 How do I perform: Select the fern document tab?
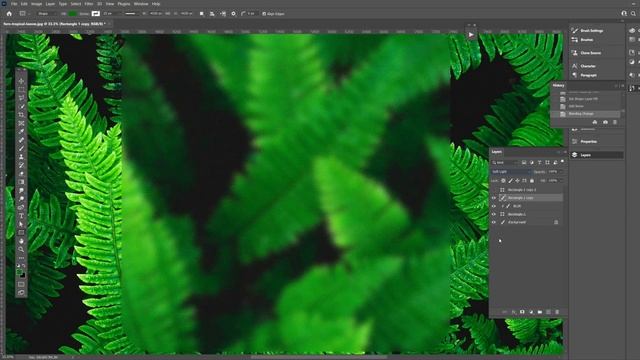click(54, 24)
